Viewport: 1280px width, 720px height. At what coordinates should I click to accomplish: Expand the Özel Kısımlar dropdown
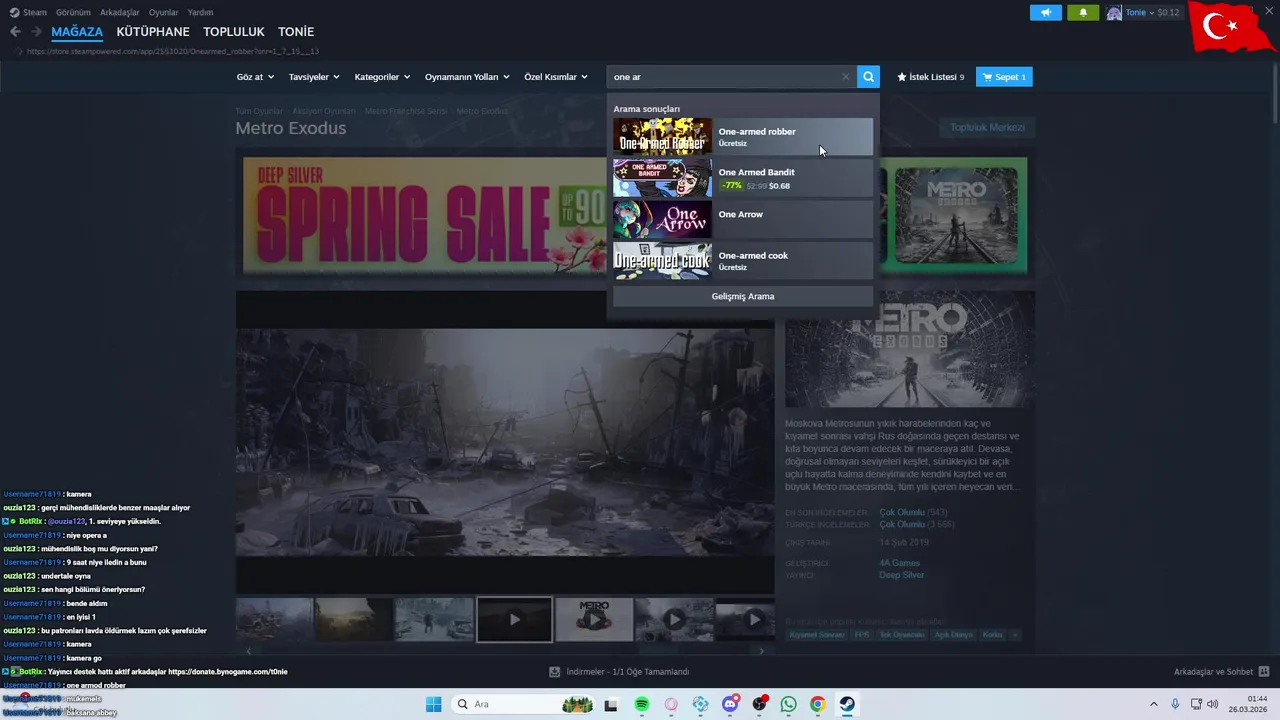[x=556, y=77]
